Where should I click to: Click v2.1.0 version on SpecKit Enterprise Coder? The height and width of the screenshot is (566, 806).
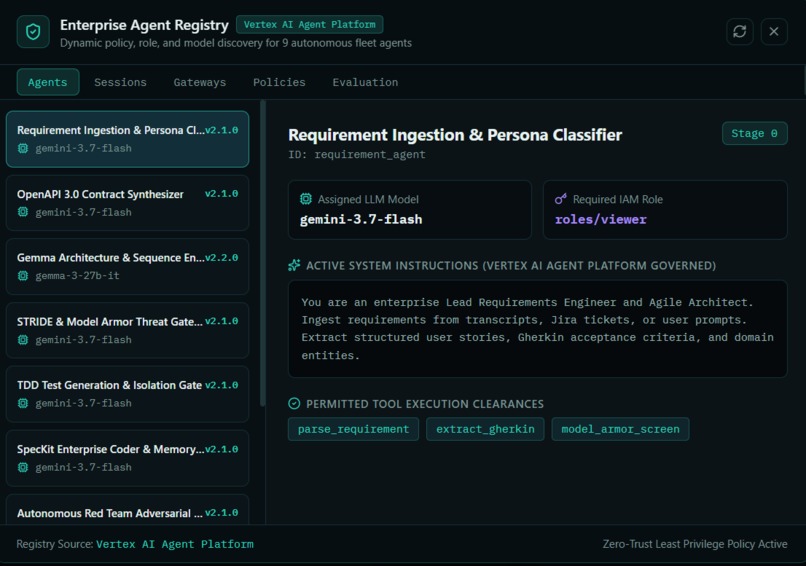pyautogui.click(x=222, y=449)
